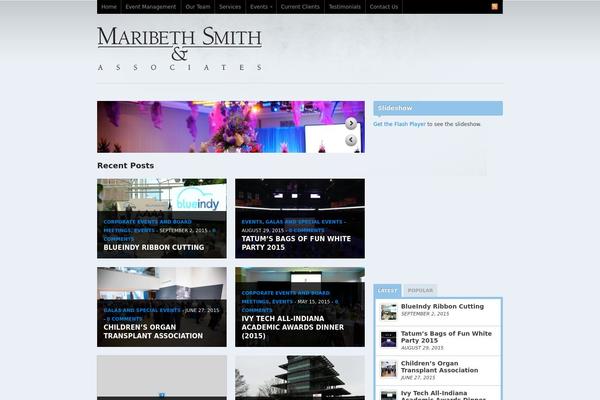This screenshot has height=400, width=600.
Task: Open Our Team menu item
Action: [x=198, y=7]
